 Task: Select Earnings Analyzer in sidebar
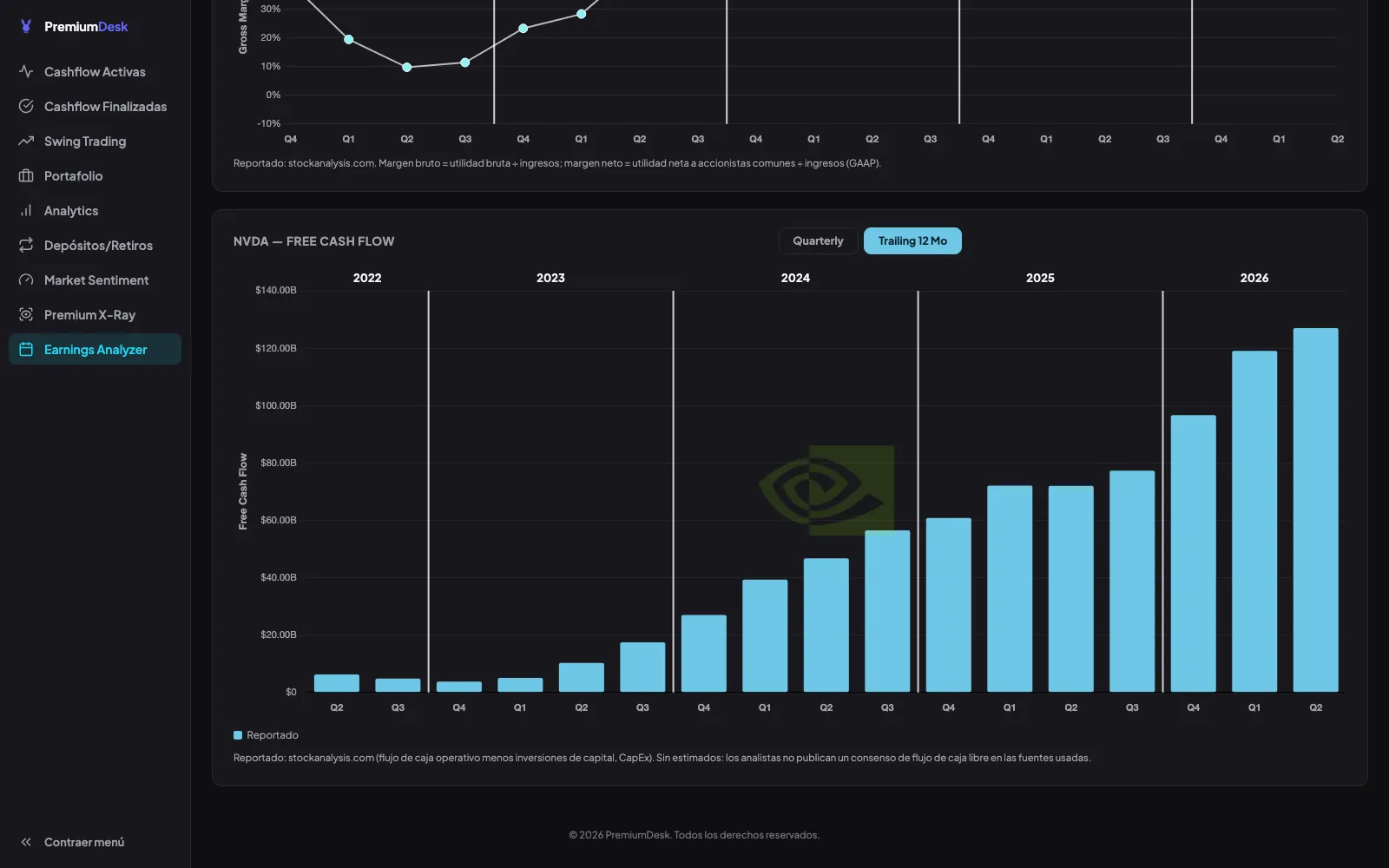(x=95, y=349)
